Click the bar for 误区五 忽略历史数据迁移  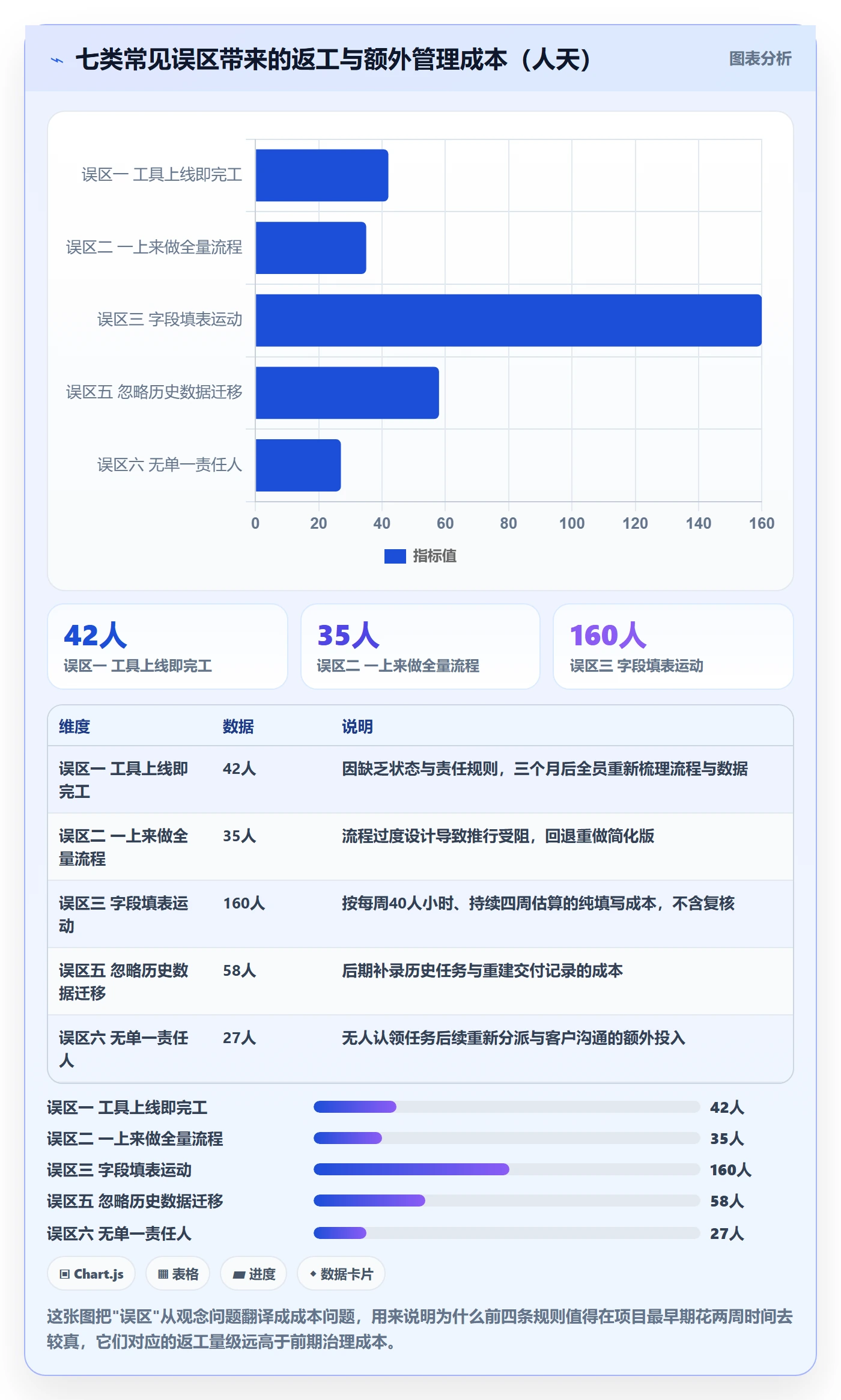(347, 393)
